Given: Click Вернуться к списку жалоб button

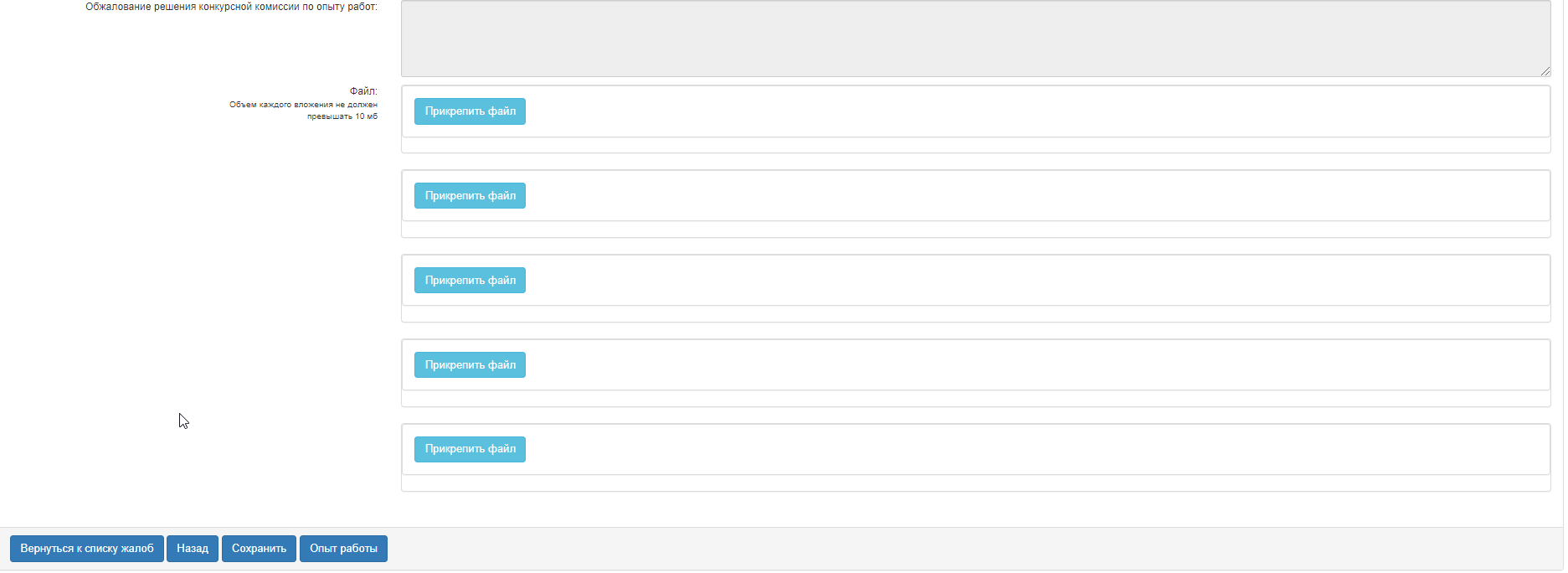Looking at the screenshot, I should click(87, 549).
